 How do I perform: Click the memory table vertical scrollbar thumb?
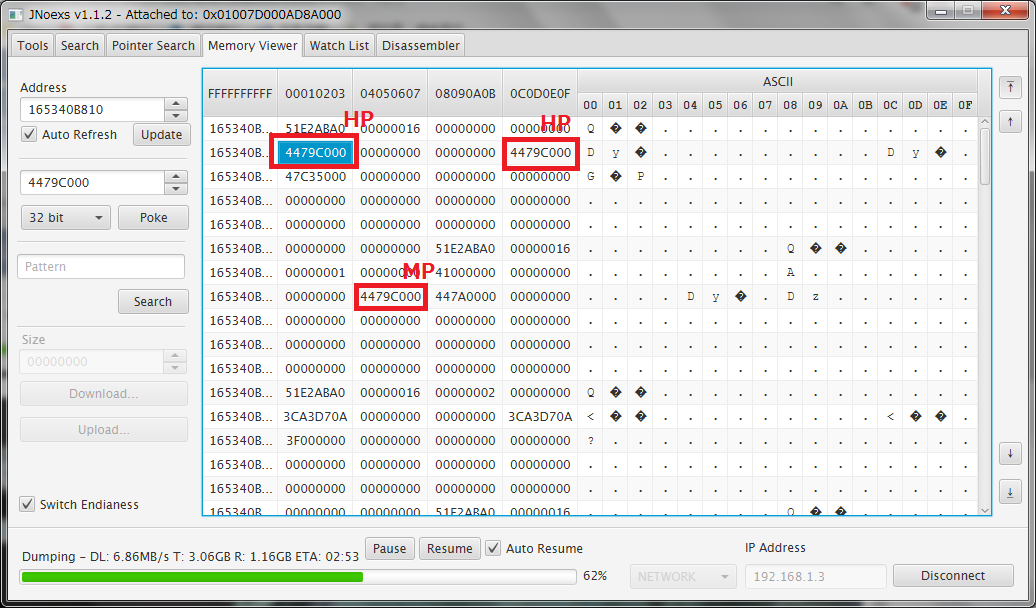984,157
